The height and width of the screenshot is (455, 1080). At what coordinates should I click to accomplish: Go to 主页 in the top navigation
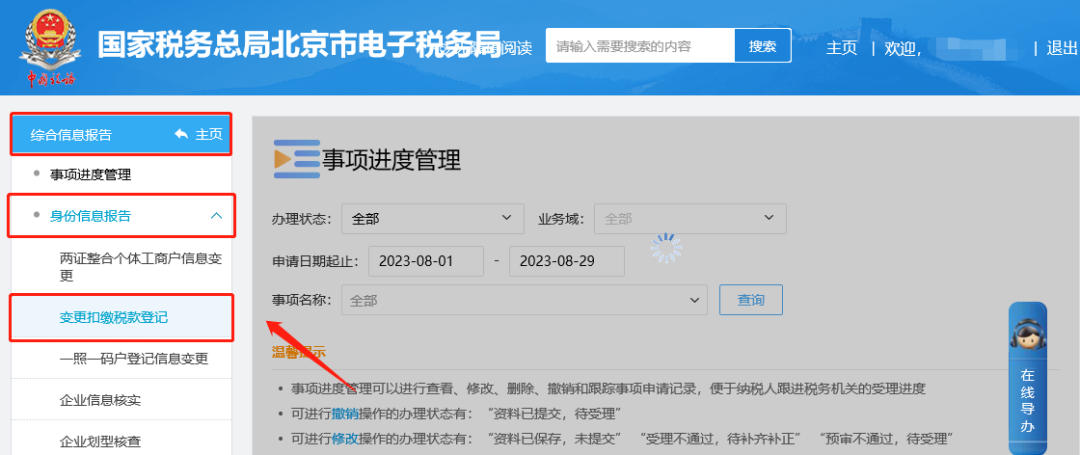tap(841, 48)
